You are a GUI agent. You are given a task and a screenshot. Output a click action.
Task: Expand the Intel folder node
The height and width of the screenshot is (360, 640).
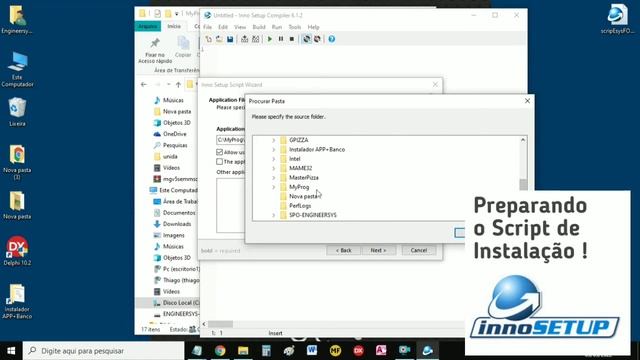pyautogui.click(x=274, y=159)
